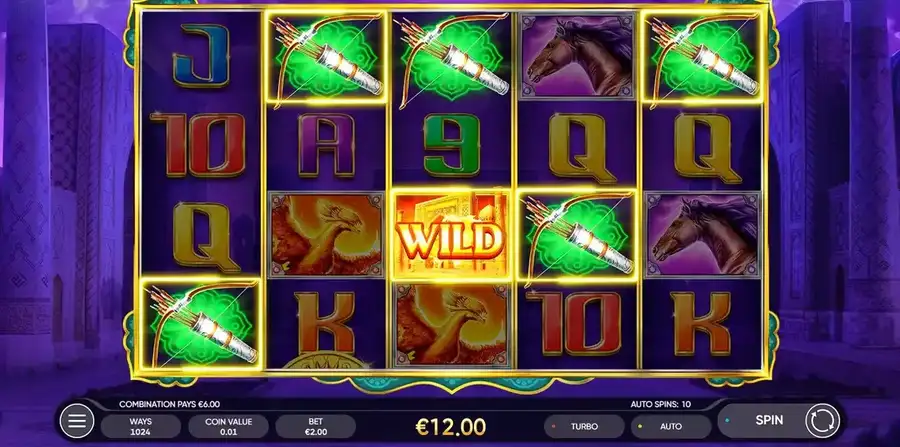Click the phoenix symbol on reel three
The height and width of the screenshot is (447, 900).
point(452,325)
